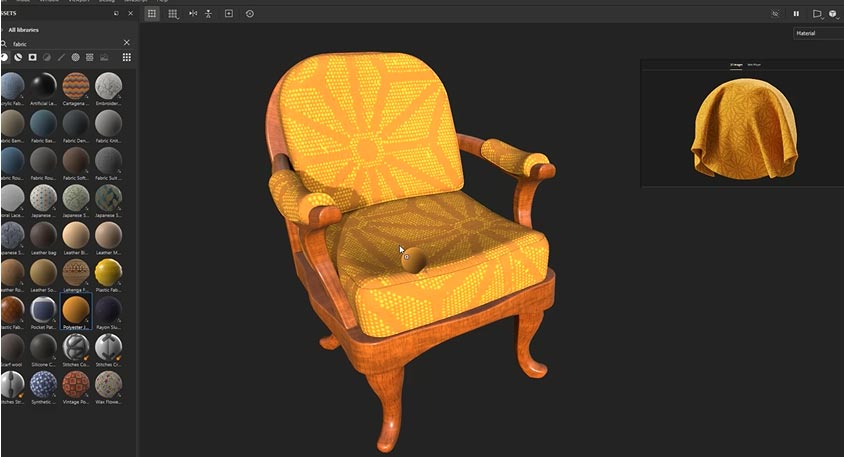This screenshot has width=844, height=457.
Task: Select the yellow Plastic Fabric material swatch
Action: [108, 272]
